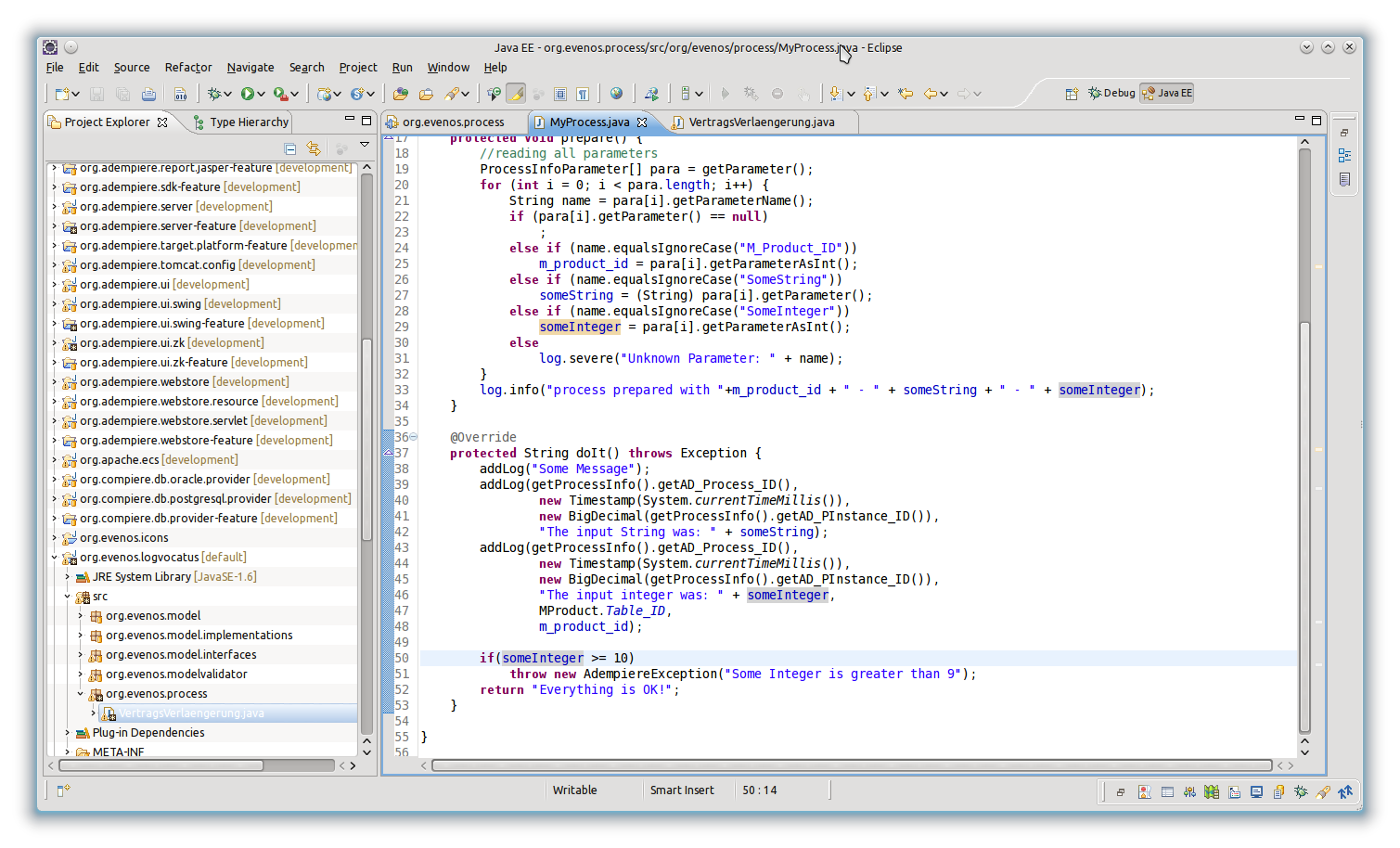
Task: Select the Type Hierarchy view tab
Action: (x=248, y=122)
